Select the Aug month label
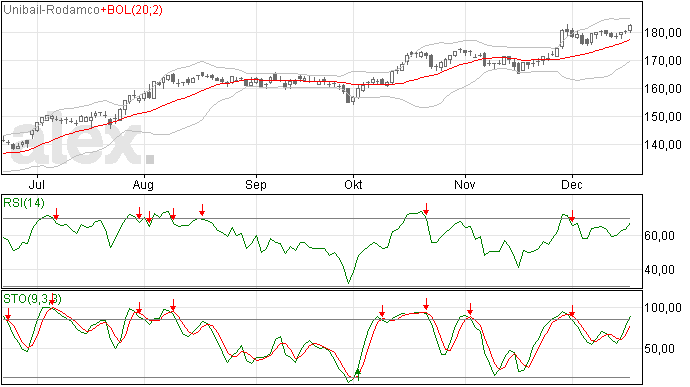Image resolution: width=690 pixels, height=387 pixels. tap(143, 184)
